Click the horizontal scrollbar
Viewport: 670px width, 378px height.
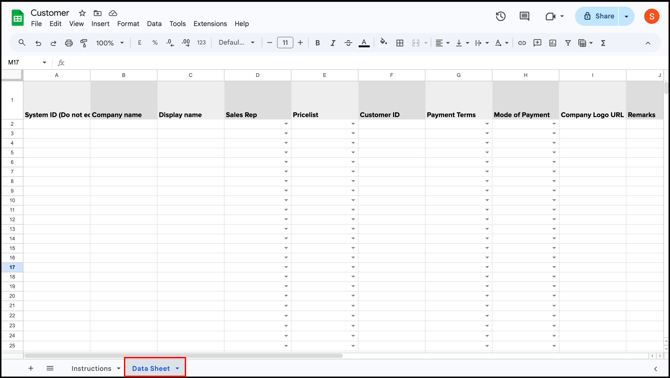tap(184, 355)
